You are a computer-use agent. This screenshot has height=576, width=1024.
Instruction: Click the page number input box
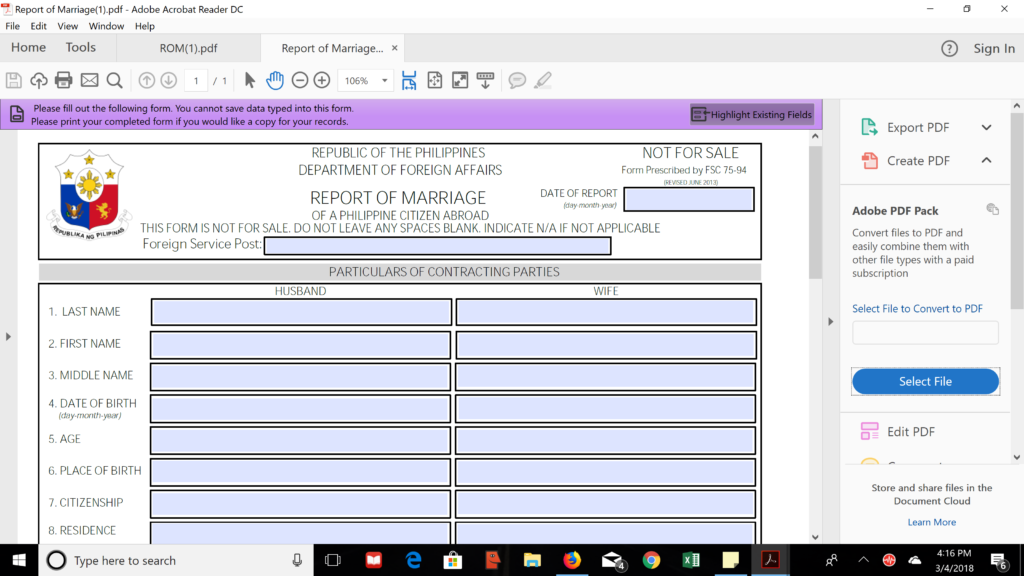(x=196, y=80)
